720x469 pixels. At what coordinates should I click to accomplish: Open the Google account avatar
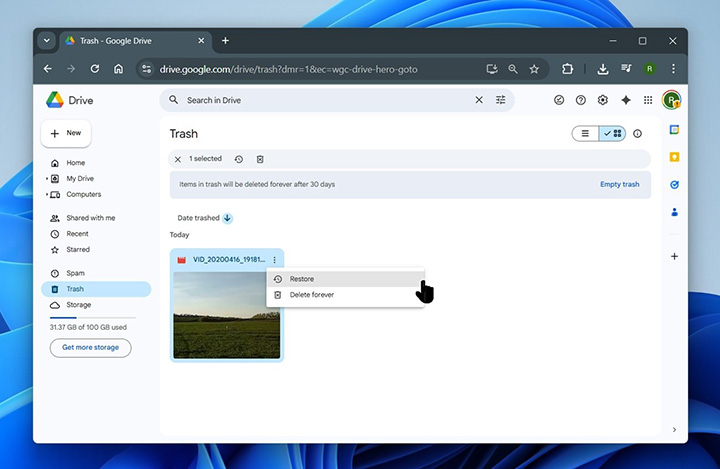[x=671, y=100]
